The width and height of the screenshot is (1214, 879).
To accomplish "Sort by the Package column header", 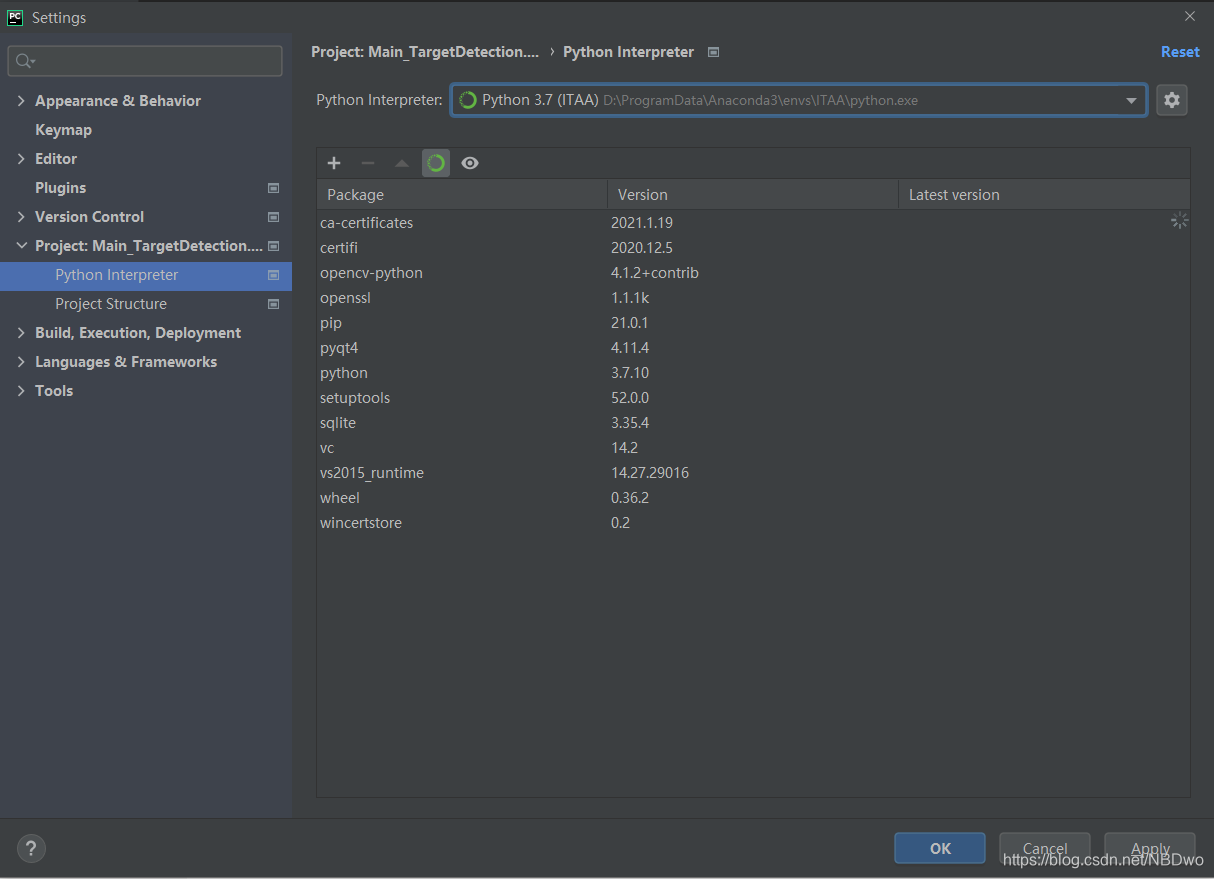I will [462, 195].
